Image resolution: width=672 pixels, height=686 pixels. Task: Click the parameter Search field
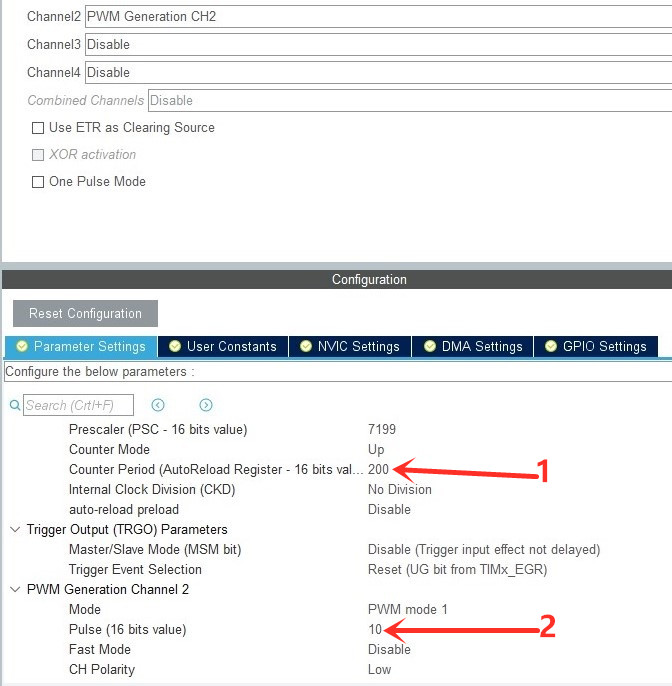[78, 405]
